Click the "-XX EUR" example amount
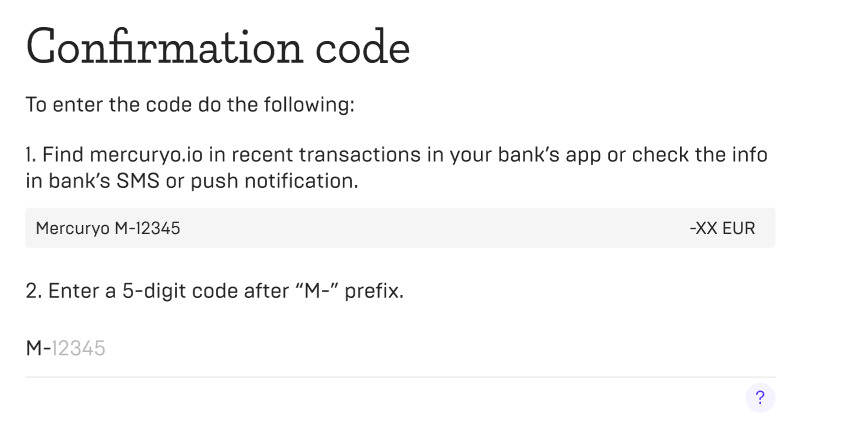 [722, 228]
